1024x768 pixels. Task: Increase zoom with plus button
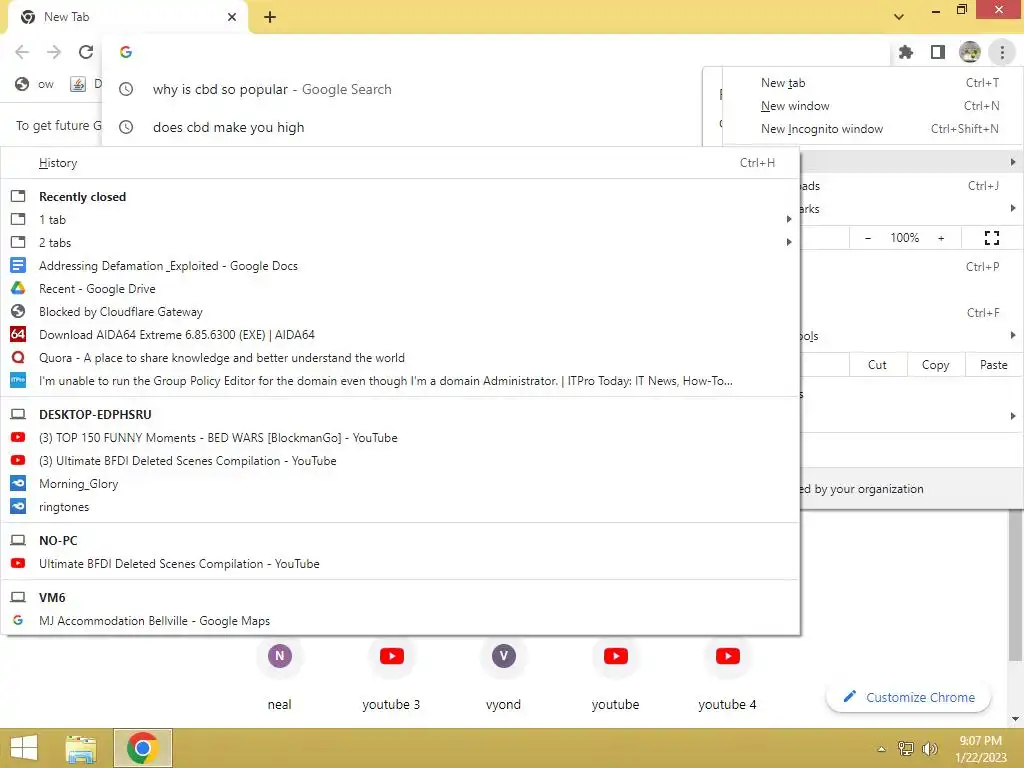click(x=941, y=238)
